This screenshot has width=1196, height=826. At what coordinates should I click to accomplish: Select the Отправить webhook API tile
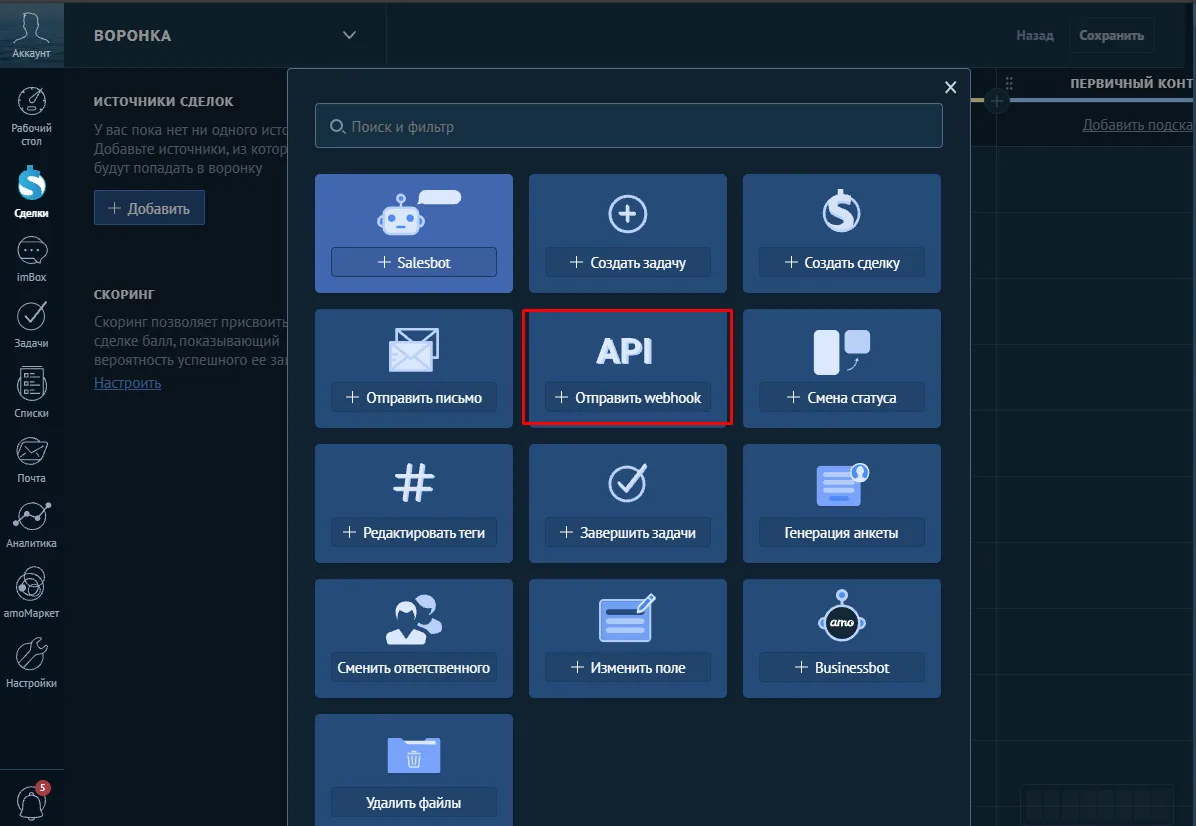pyautogui.click(x=628, y=368)
